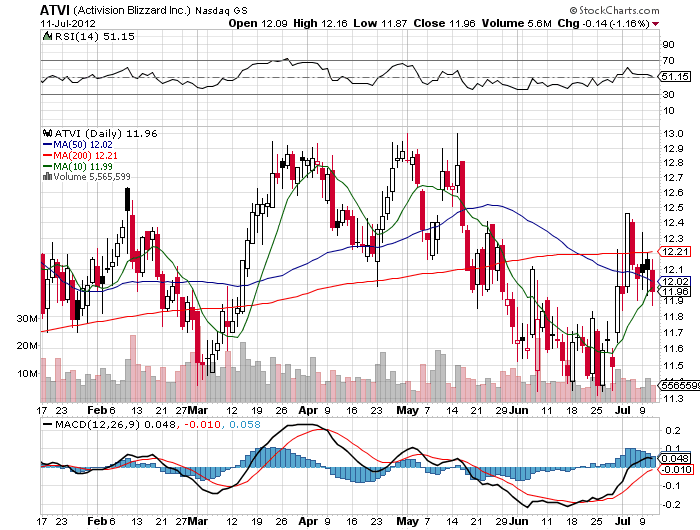Click the Jun label under the price chart
700x530 pixels.
coord(519,410)
